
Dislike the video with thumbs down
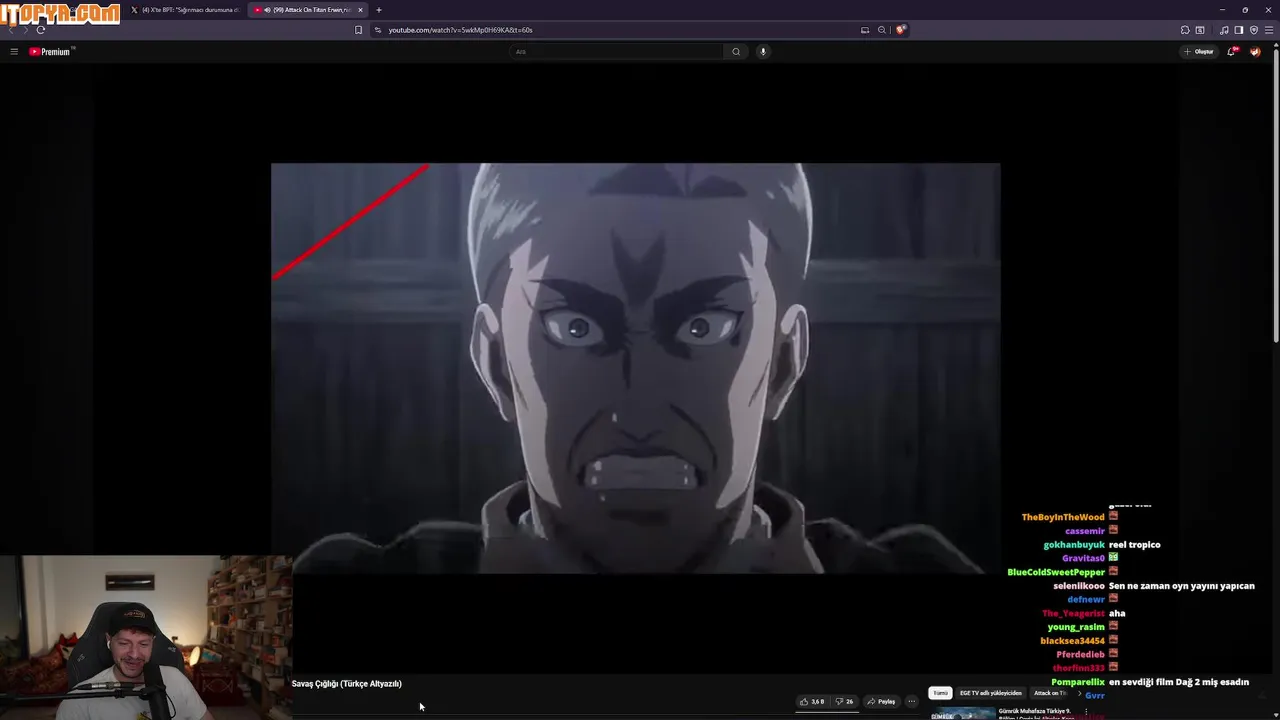click(x=845, y=701)
